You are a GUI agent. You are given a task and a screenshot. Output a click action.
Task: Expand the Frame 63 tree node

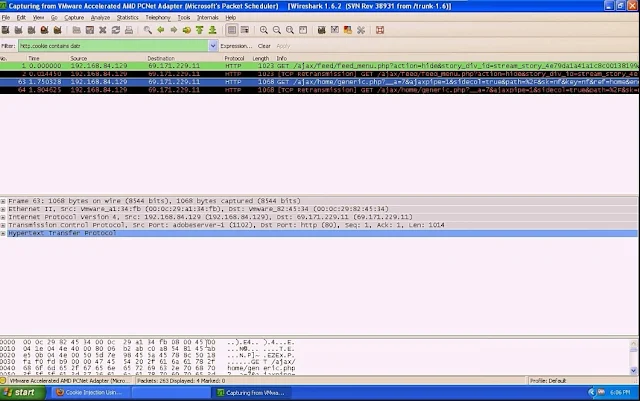pos(3,201)
